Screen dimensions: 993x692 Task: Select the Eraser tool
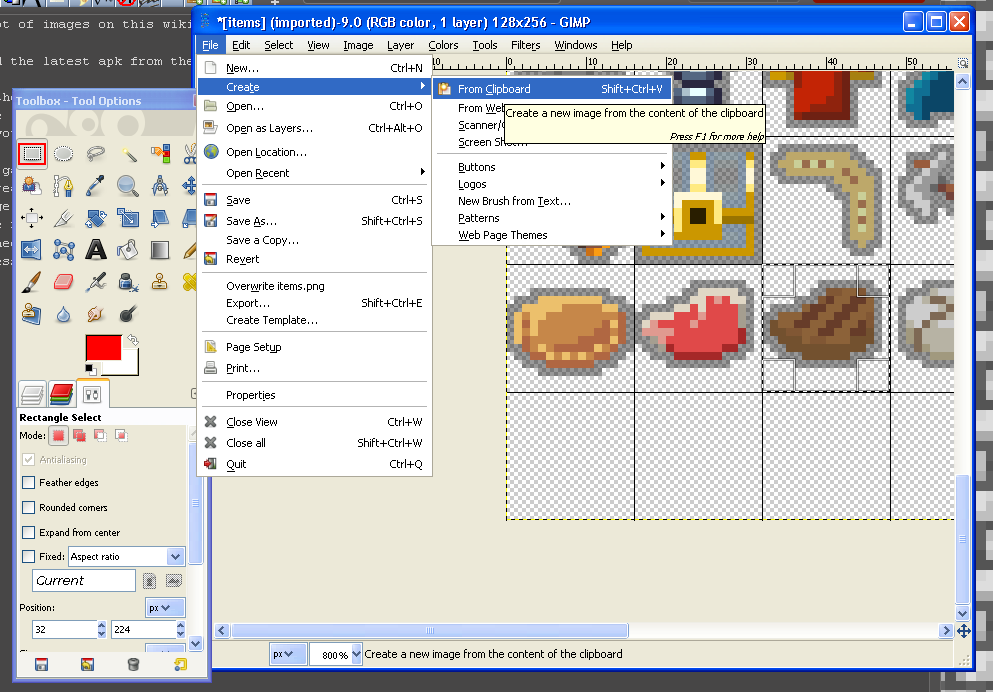pos(63,282)
